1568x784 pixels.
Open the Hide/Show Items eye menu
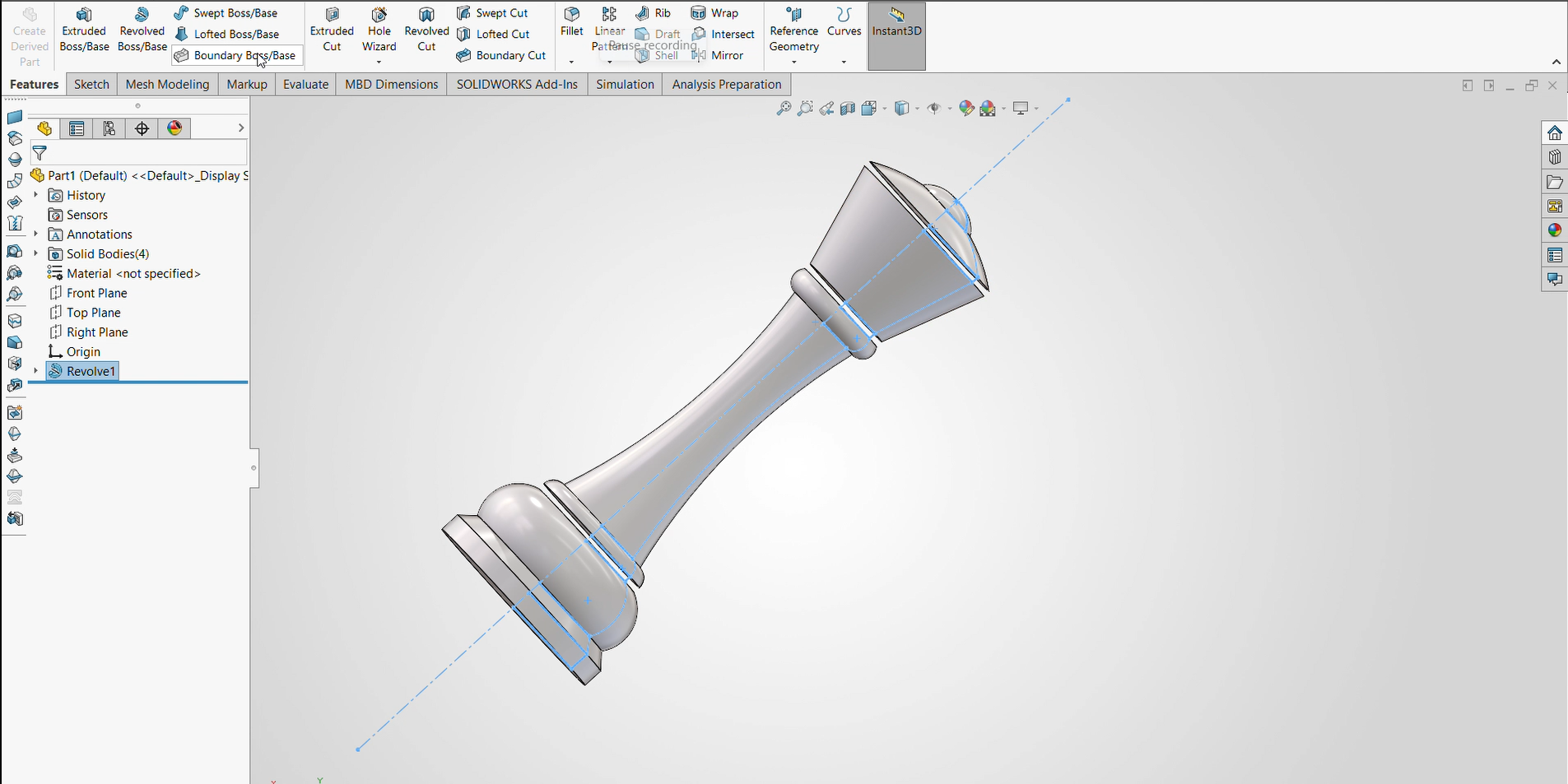pos(934,108)
